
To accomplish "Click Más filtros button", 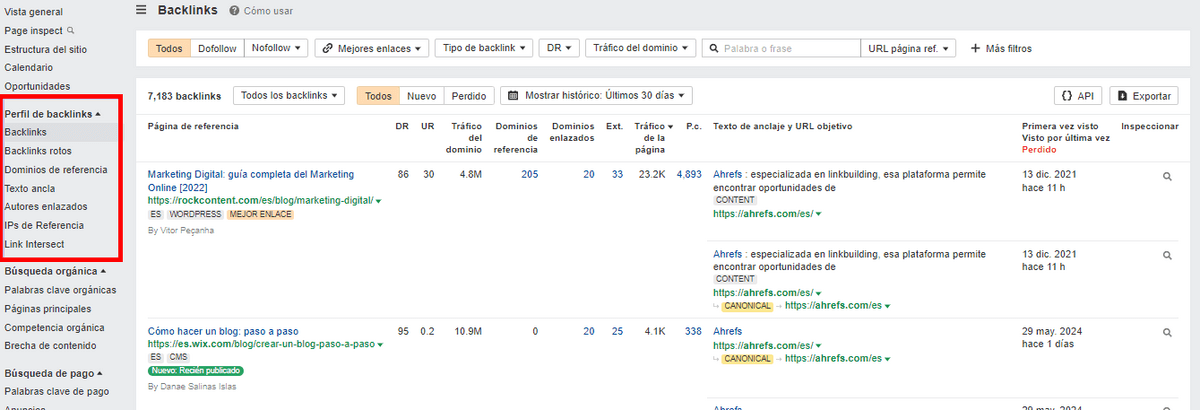I will click(x=1000, y=48).
